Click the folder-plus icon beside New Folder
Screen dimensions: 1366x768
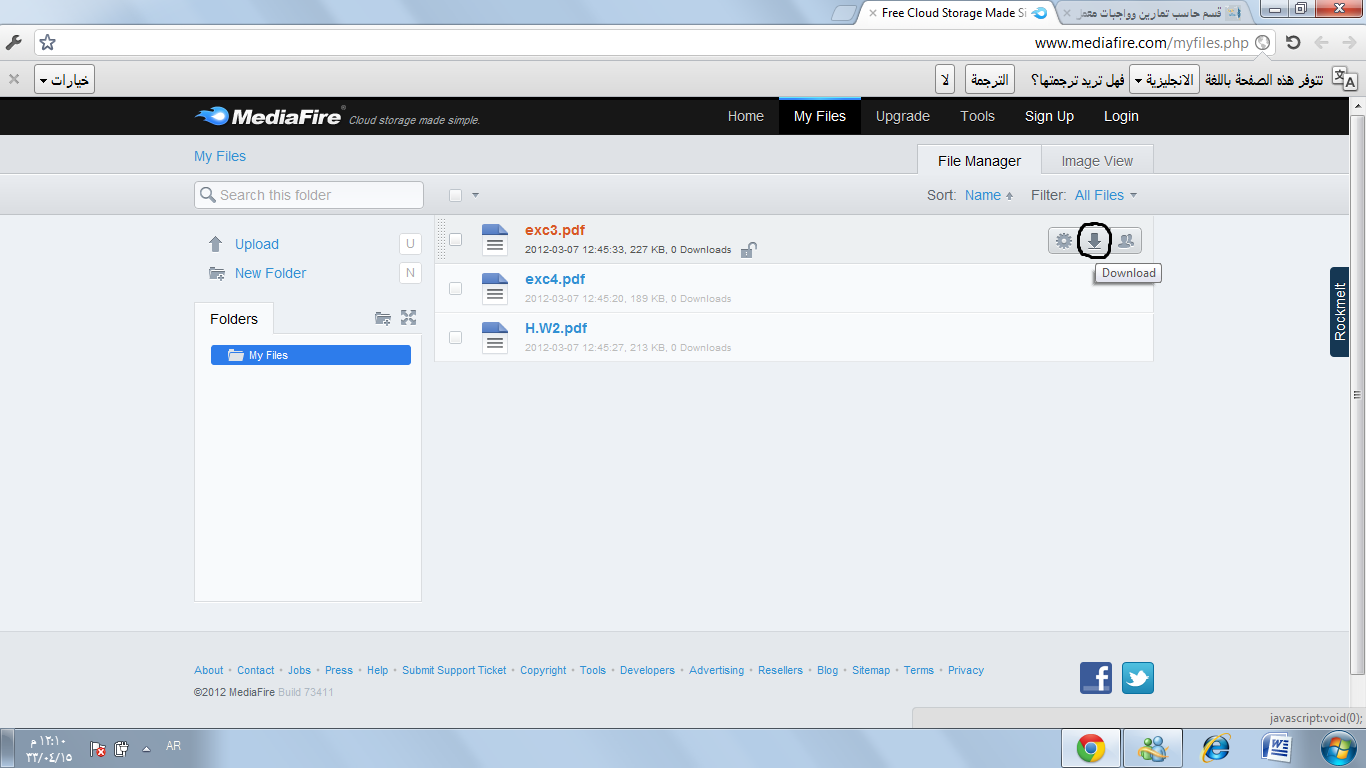coord(216,273)
